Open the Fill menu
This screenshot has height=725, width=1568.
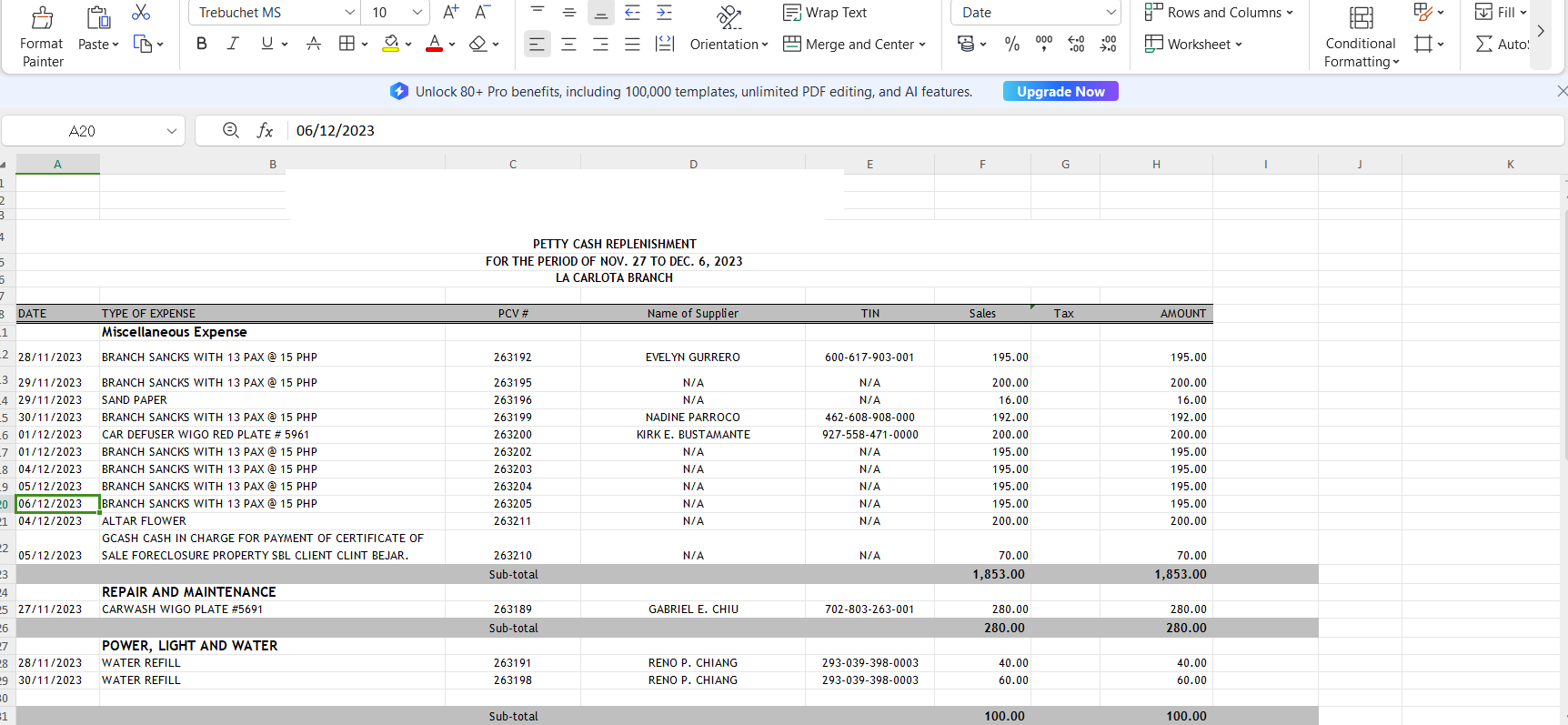[1501, 13]
